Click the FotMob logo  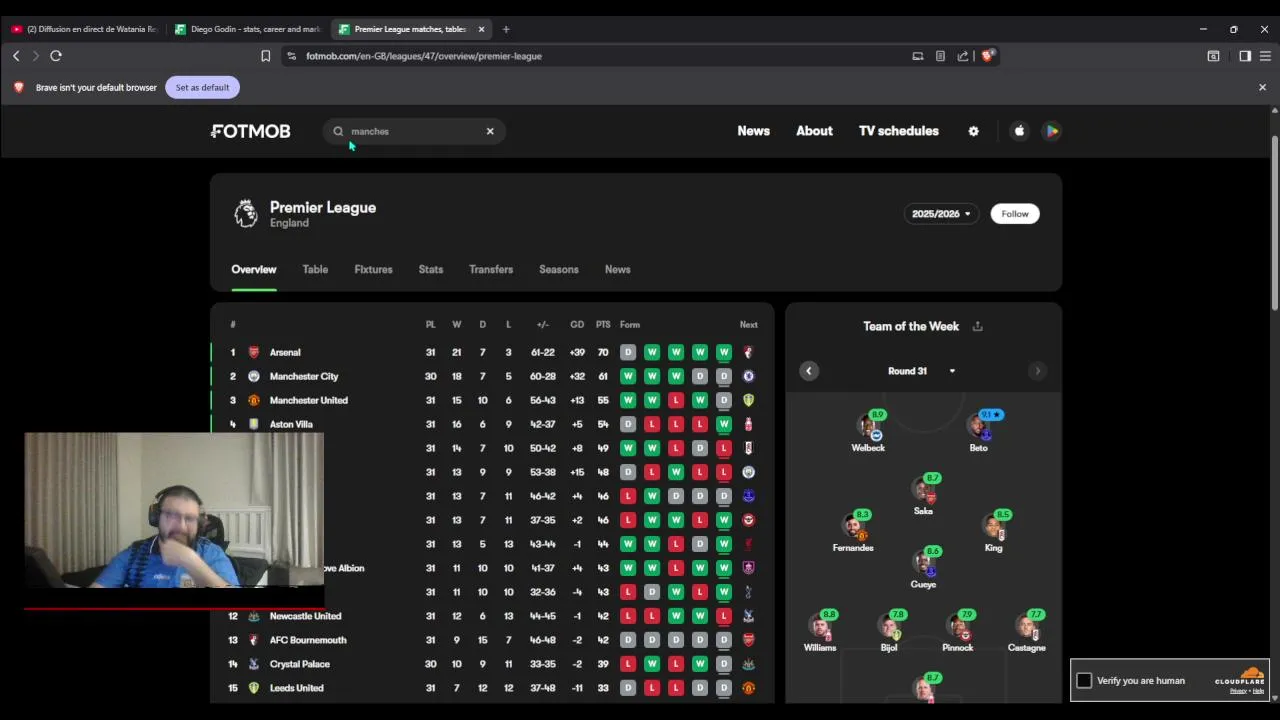point(250,131)
